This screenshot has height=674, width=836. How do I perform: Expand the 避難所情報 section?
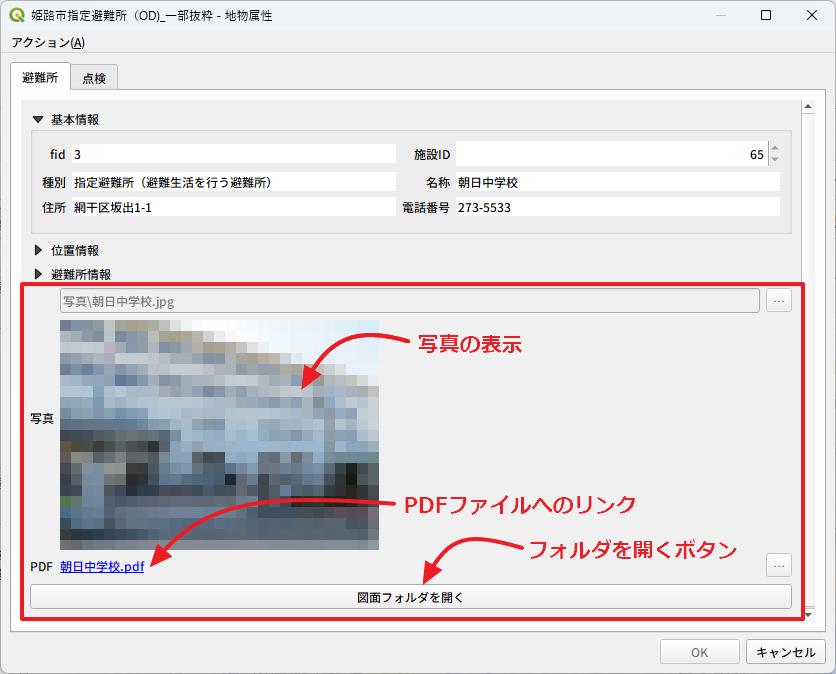pos(38,273)
